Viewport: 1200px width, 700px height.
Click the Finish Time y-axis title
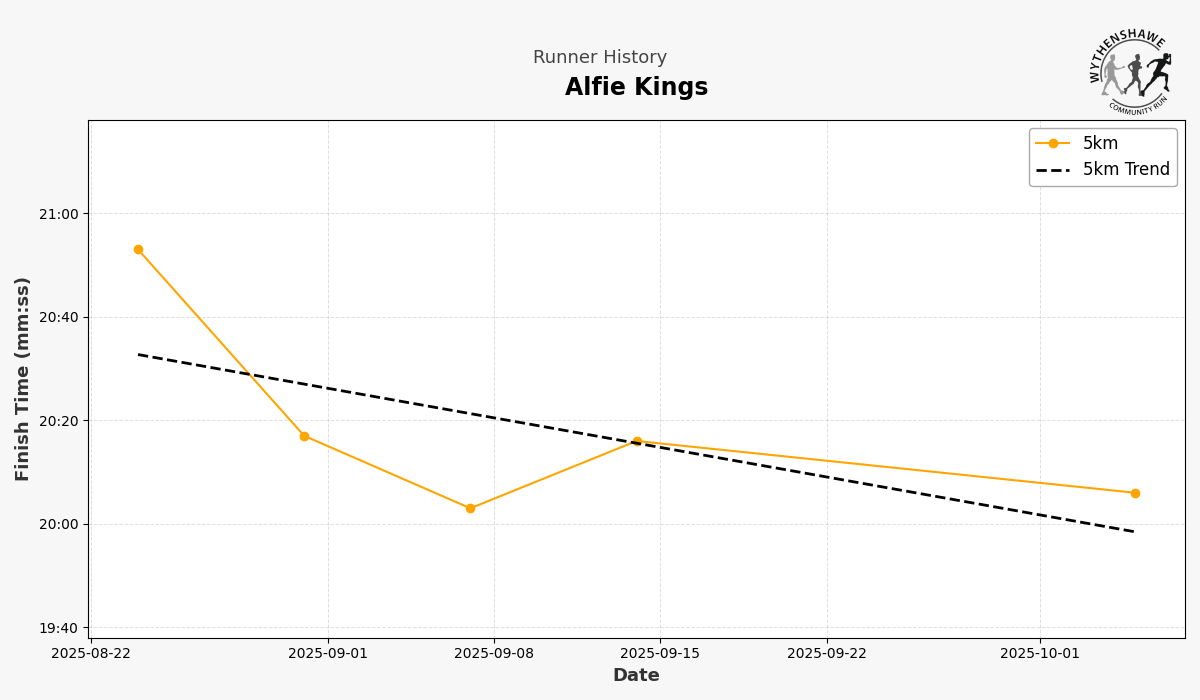[x=23, y=379]
